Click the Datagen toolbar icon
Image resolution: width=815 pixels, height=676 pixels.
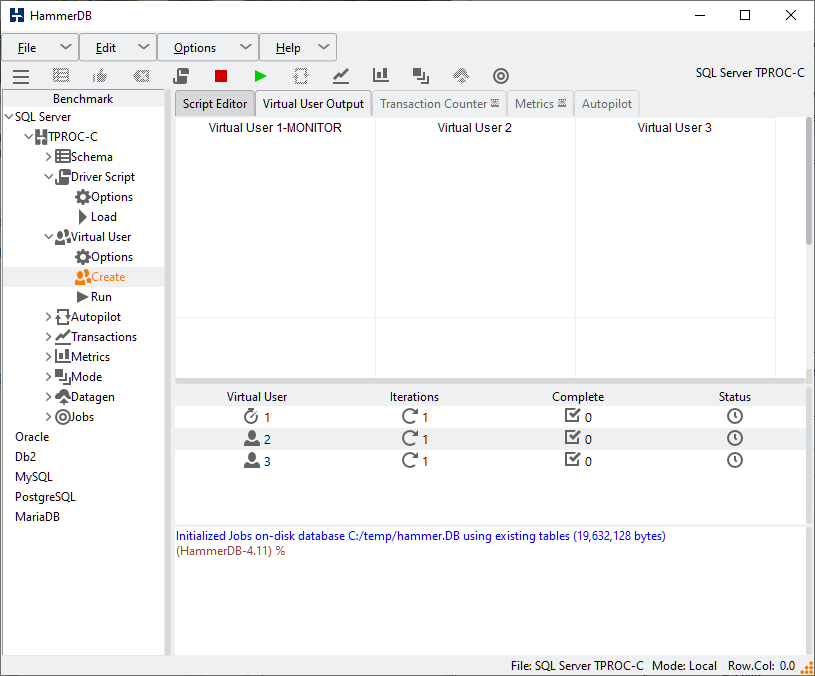[x=461, y=76]
